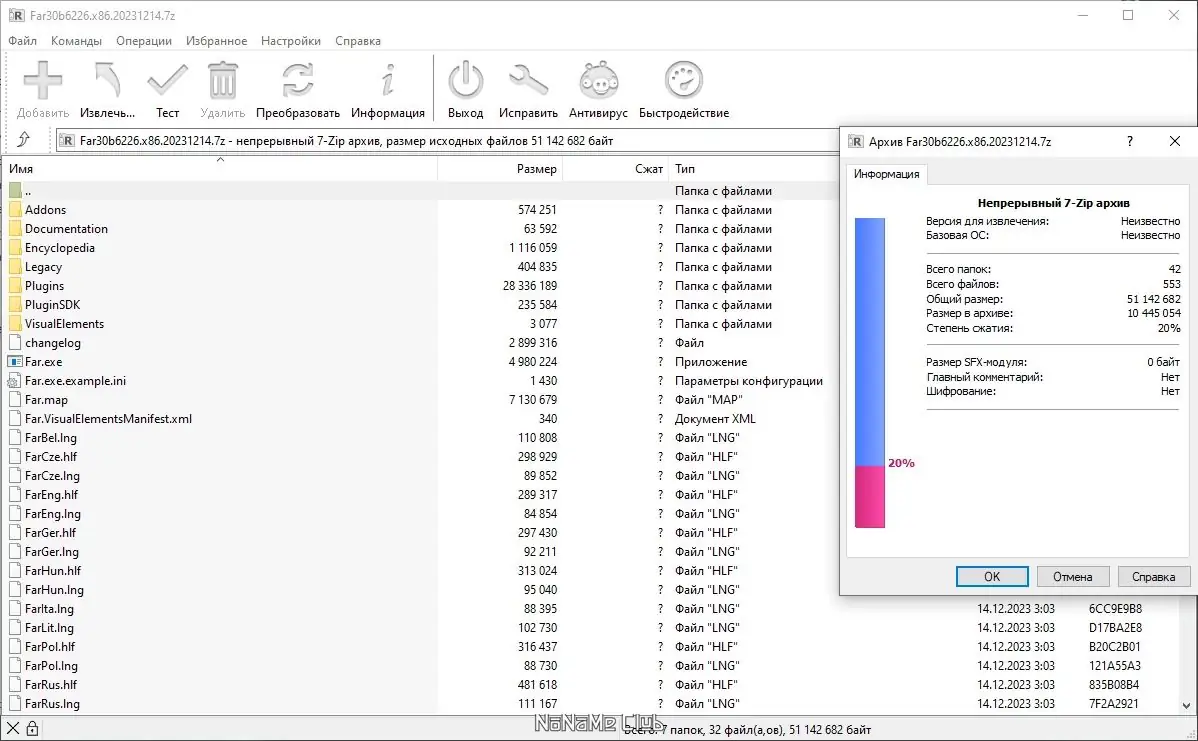Click the Plugins folder icon

pos(15,286)
